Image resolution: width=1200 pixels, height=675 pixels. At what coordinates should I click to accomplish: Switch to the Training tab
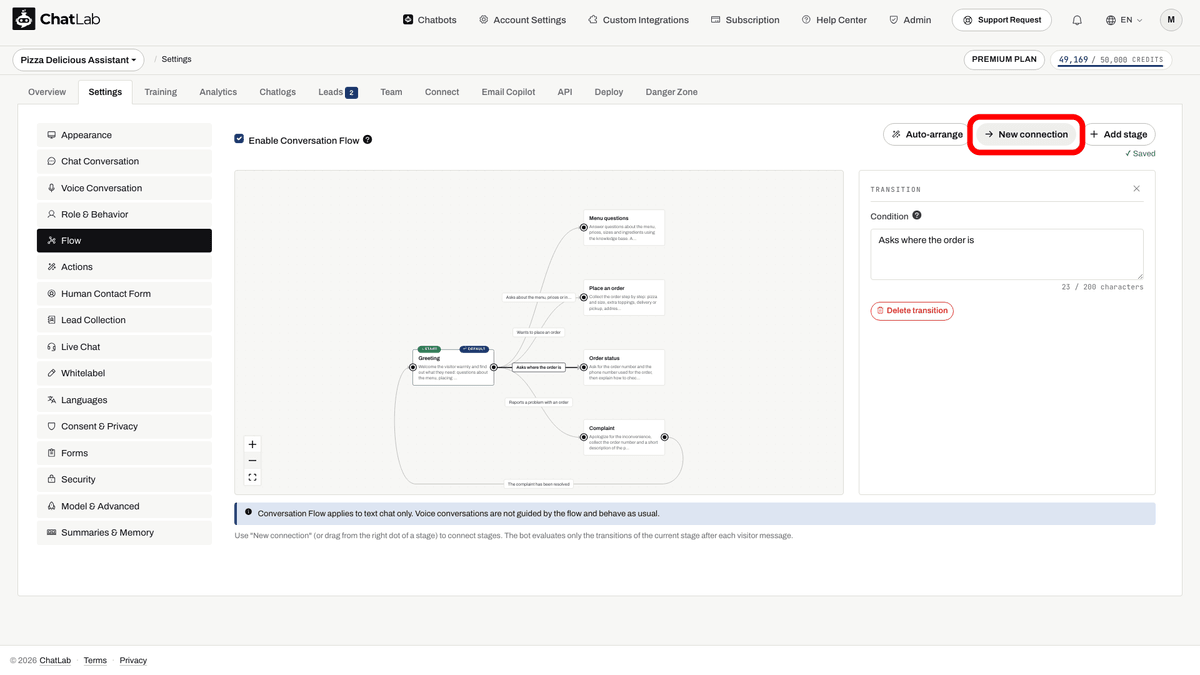pyautogui.click(x=160, y=92)
